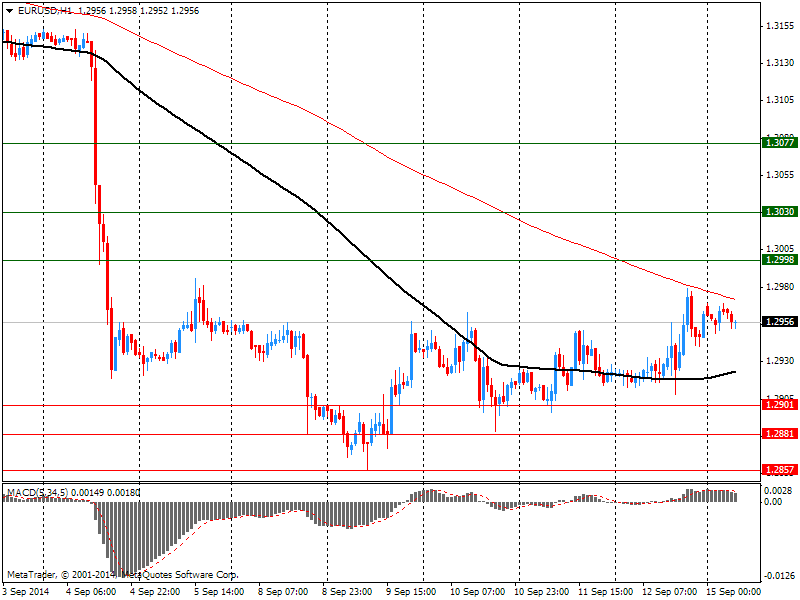Click the MACD scale value 0.0028
800x600 pixels.
coord(778,491)
